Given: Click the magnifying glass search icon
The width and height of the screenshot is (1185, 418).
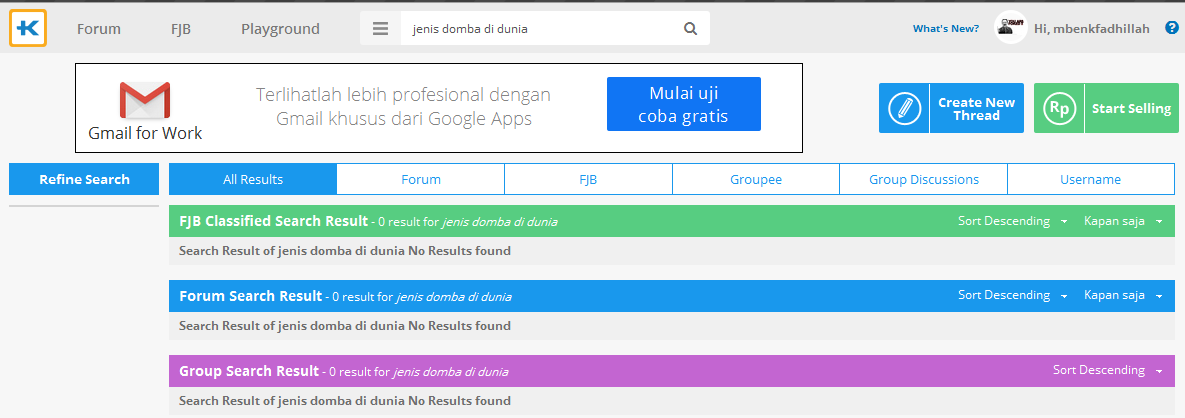Looking at the screenshot, I should coord(690,29).
